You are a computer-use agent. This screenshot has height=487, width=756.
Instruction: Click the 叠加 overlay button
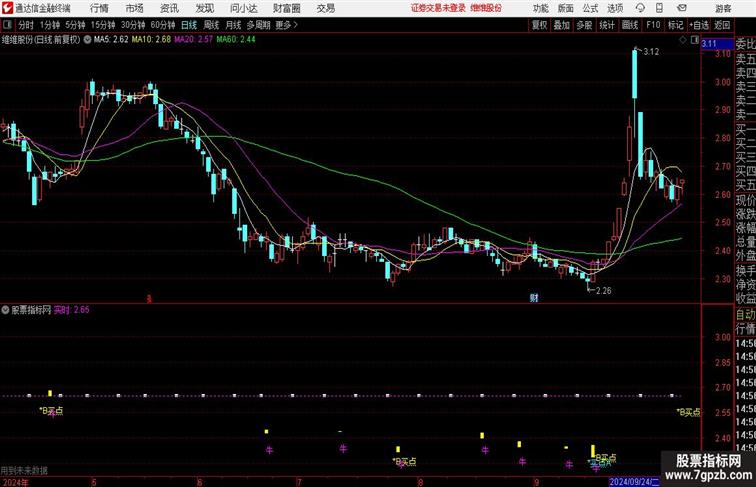click(x=562, y=25)
